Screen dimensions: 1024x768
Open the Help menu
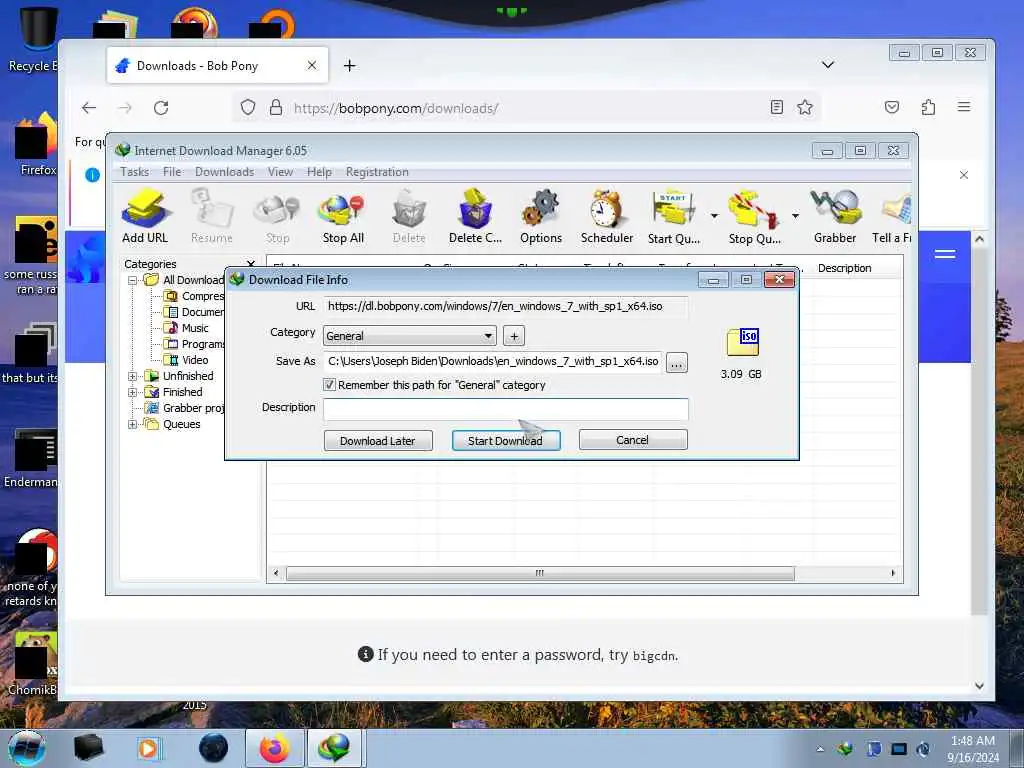click(x=319, y=172)
